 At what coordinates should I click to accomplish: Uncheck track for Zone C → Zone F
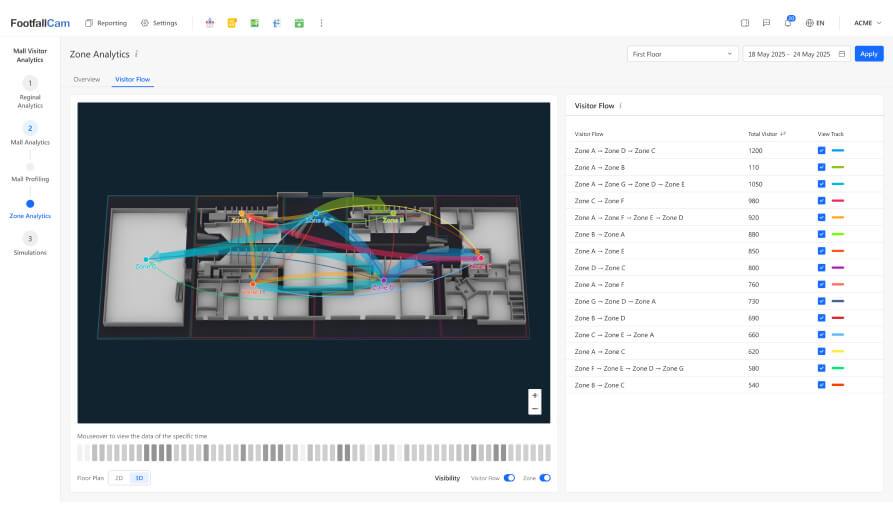click(x=821, y=201)
